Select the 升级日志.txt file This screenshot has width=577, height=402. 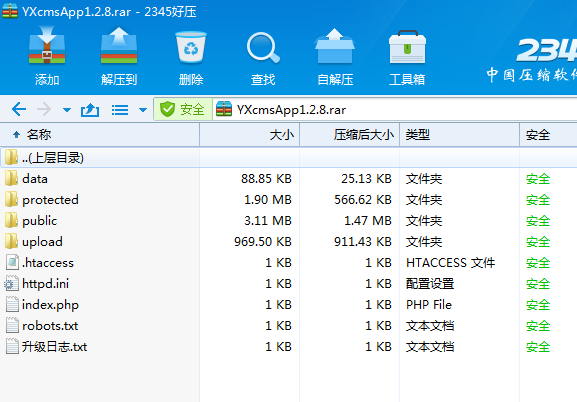point(288,347)
